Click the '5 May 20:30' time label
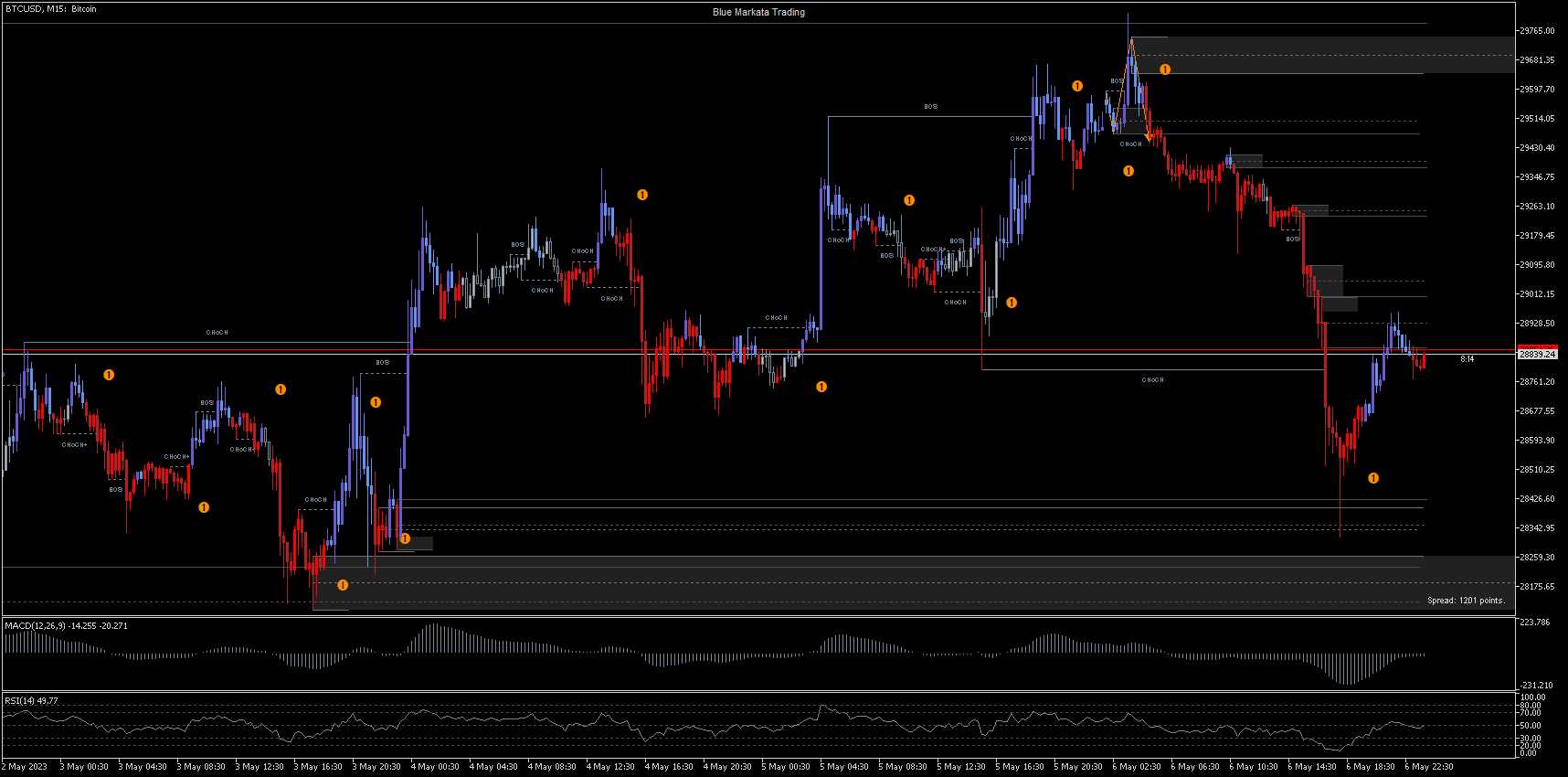This screenshot has width=1568, height=777. pos(1078,767)
